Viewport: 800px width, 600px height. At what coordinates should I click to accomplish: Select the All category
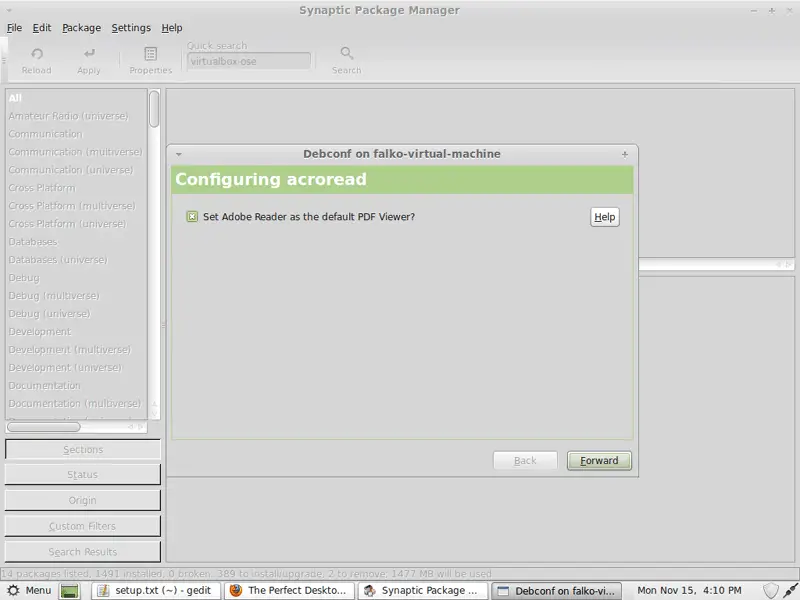77,98
